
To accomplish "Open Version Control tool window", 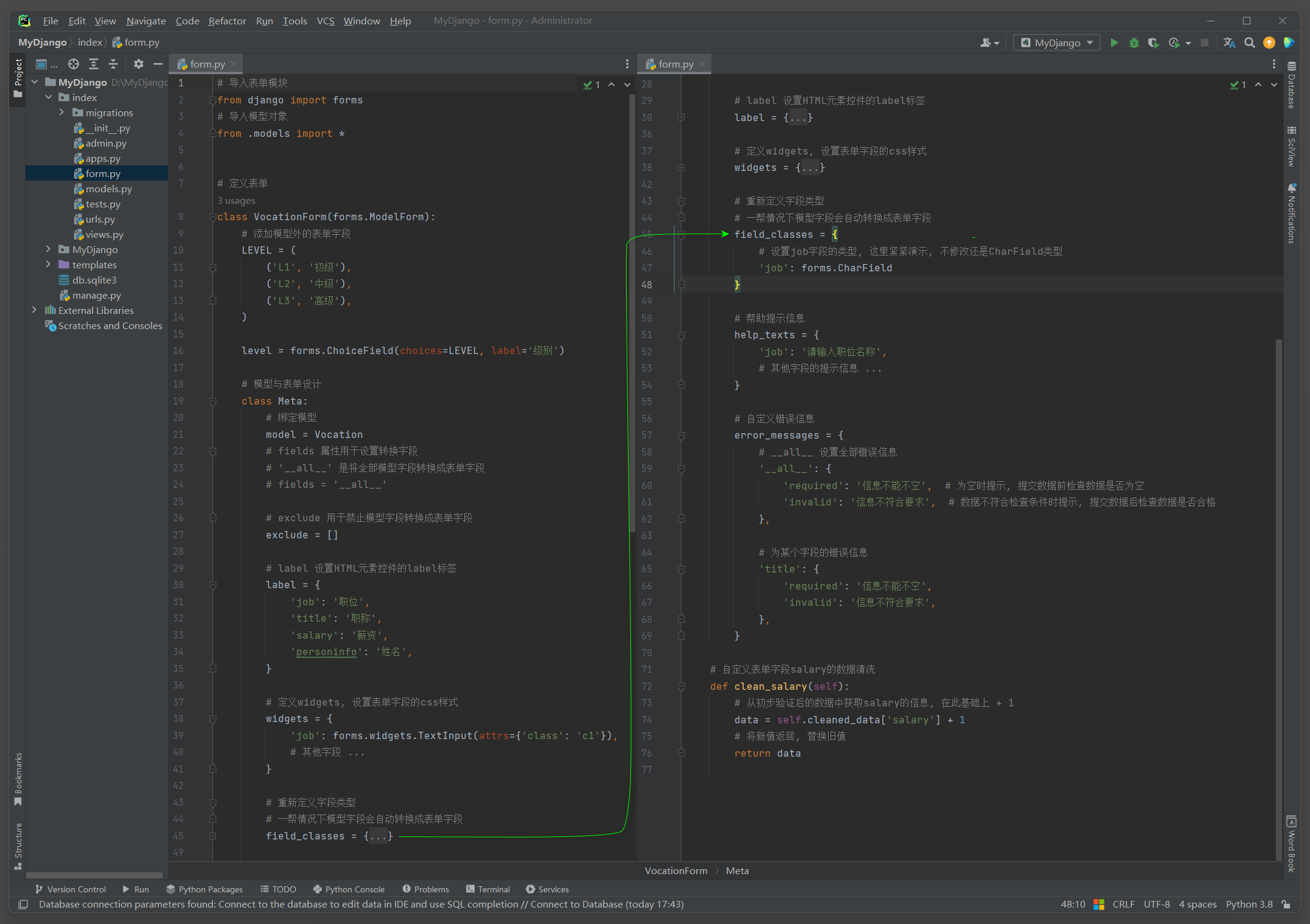I will pyautogui.click(x=70, y=889).
